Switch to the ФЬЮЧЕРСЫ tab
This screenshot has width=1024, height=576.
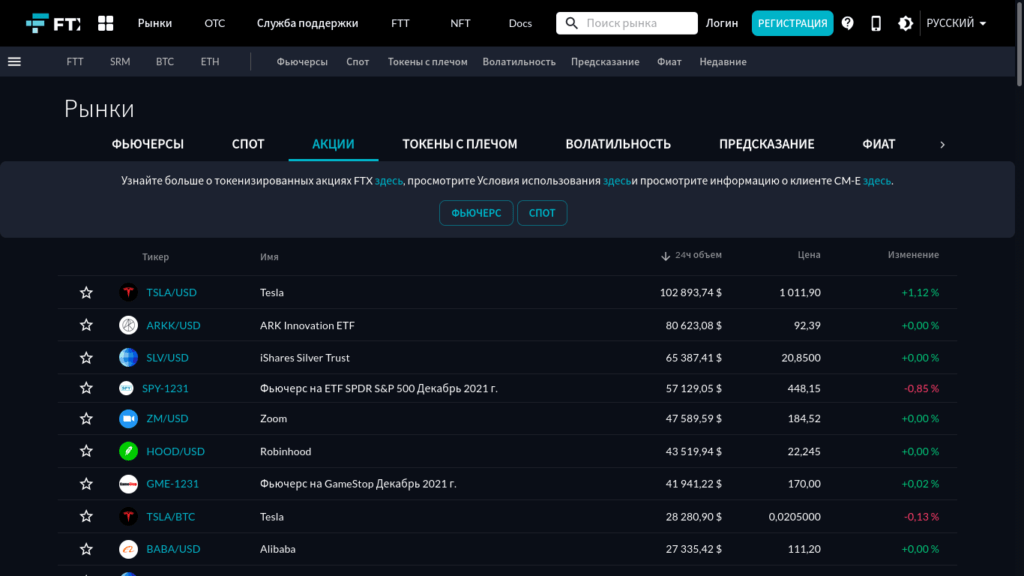tap(148, 144)
